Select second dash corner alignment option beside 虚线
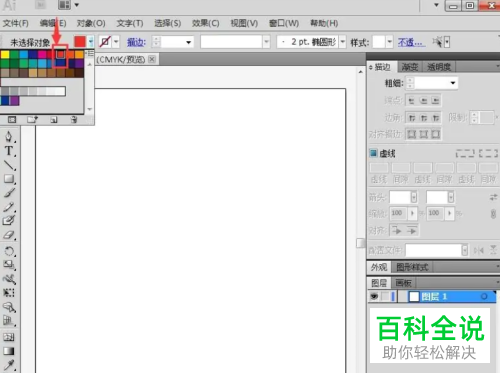 click(x=488, y=153)
